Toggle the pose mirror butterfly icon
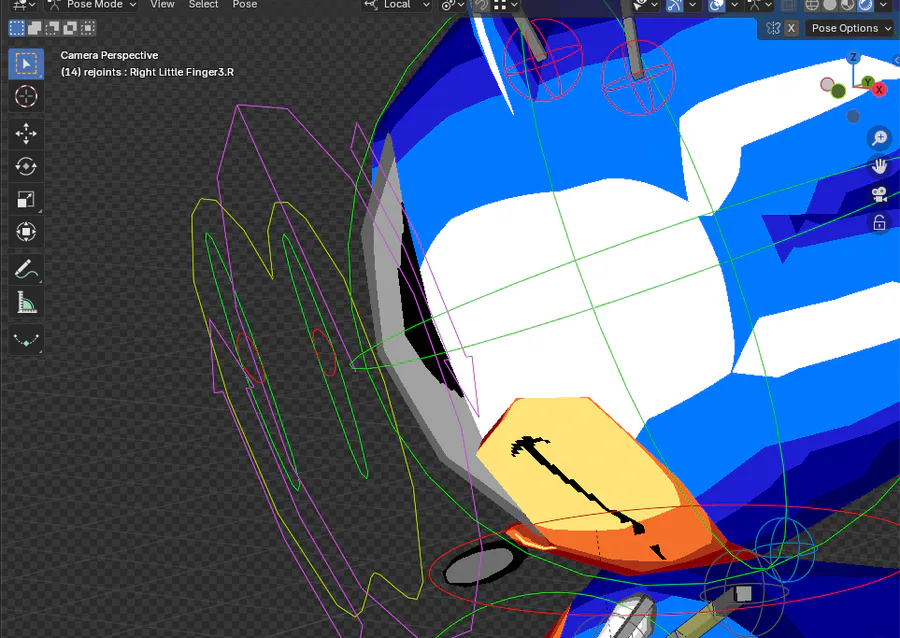 click(773, 28)
